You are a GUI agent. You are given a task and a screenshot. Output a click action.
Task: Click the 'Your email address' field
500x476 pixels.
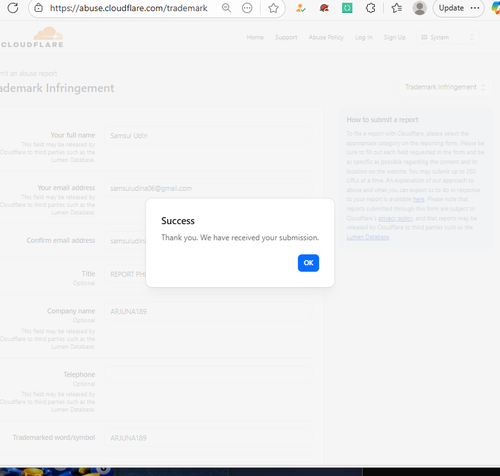(x=208, y=188)
